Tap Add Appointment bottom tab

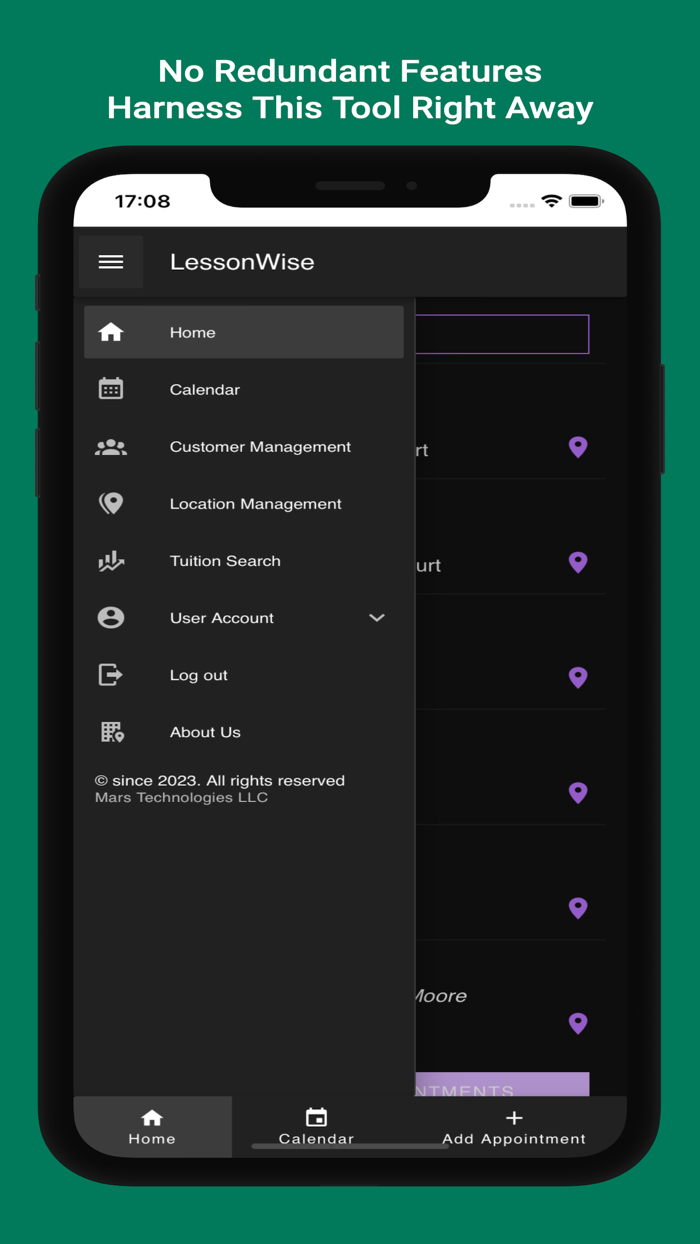coord(514,1127)
